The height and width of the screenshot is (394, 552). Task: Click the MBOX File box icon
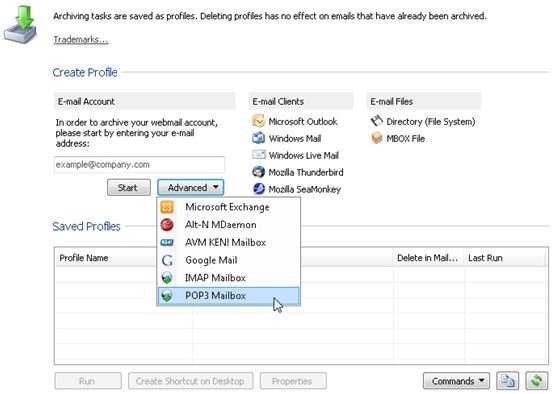click(x=376, y=138)
